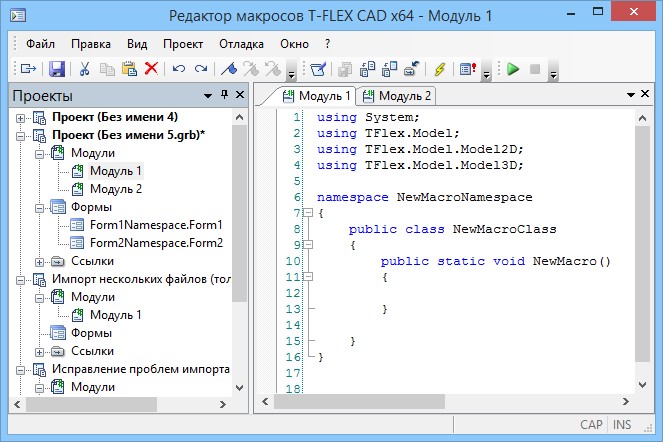Viewport: 663px width, 442px height.
Task: Collapse the Формы node containing Form1Namespace.Form1
Action: click(x=39, y=209)
